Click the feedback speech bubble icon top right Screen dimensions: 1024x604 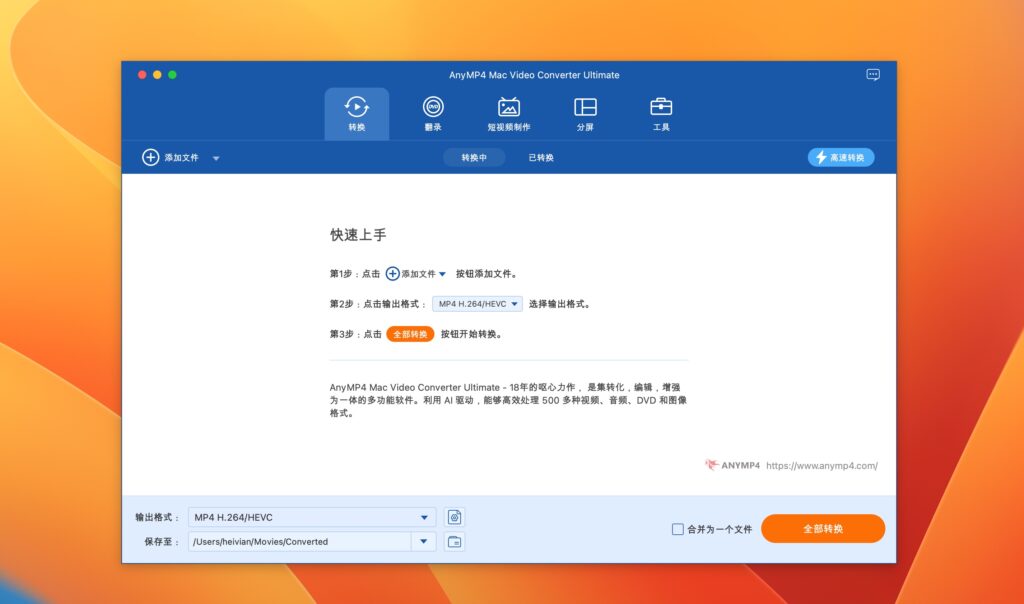pos(872,74)
